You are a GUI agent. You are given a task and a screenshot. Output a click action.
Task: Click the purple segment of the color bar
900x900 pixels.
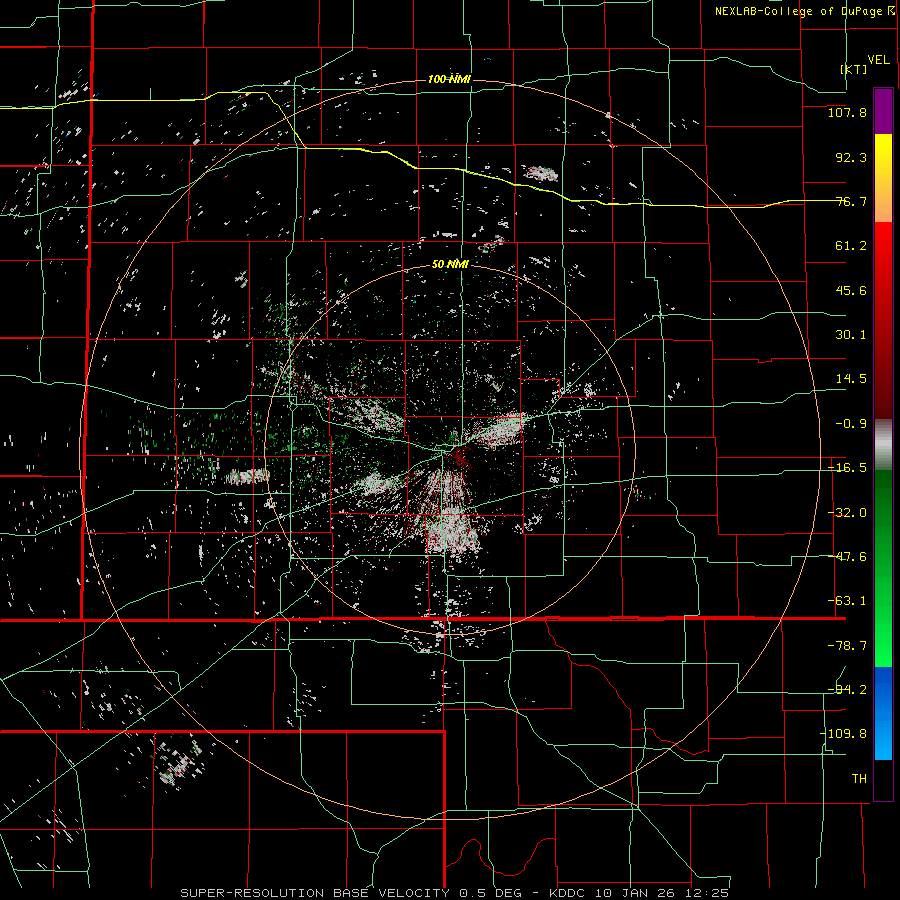pyautogui.click(x=883, y=112)
